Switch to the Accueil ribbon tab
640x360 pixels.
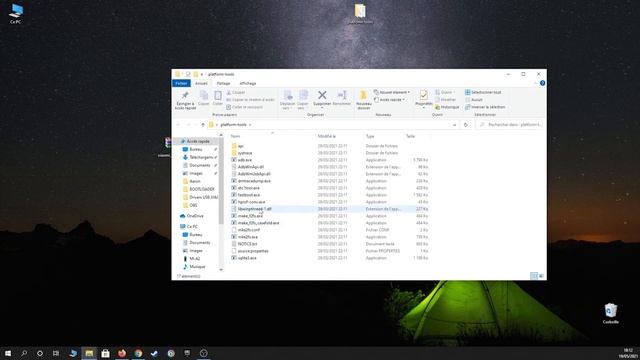201,83
